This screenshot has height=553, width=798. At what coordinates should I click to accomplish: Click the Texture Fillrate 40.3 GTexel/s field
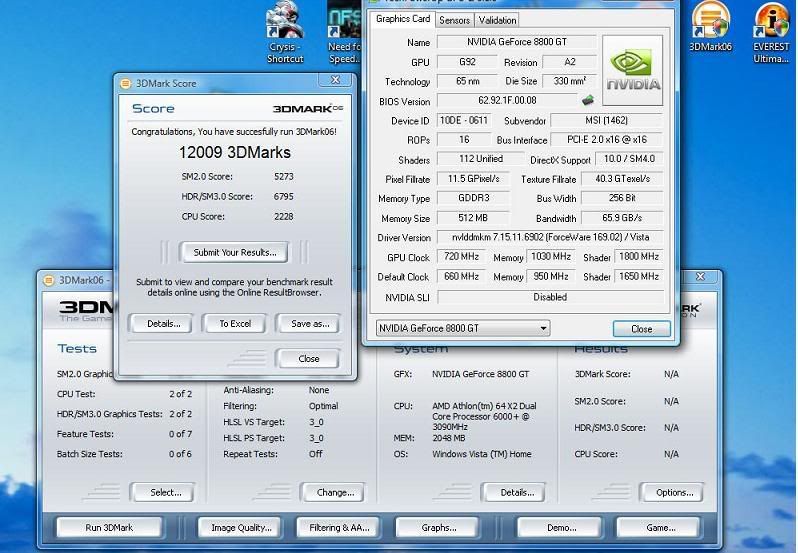[622, 179]
